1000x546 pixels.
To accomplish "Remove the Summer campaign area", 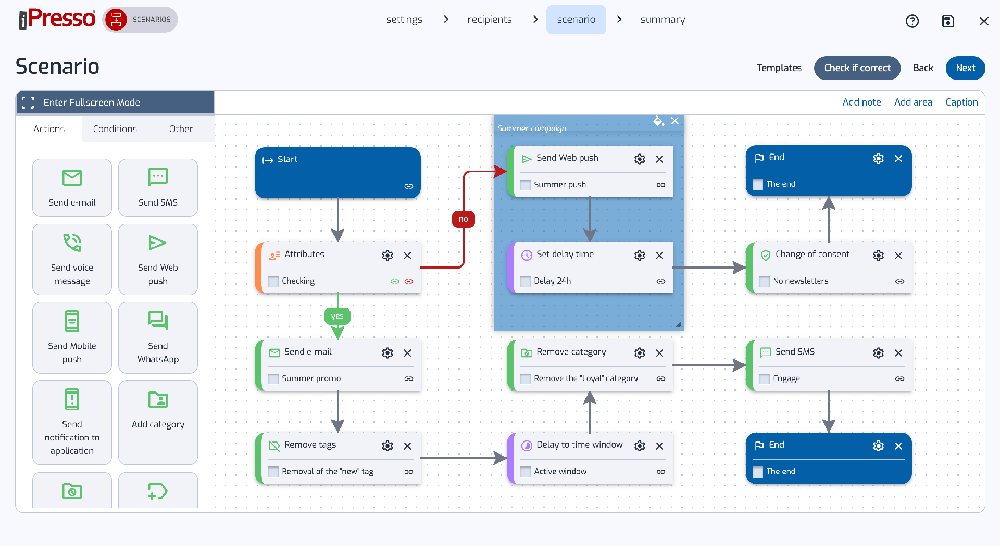I will [x=675, y=121].
